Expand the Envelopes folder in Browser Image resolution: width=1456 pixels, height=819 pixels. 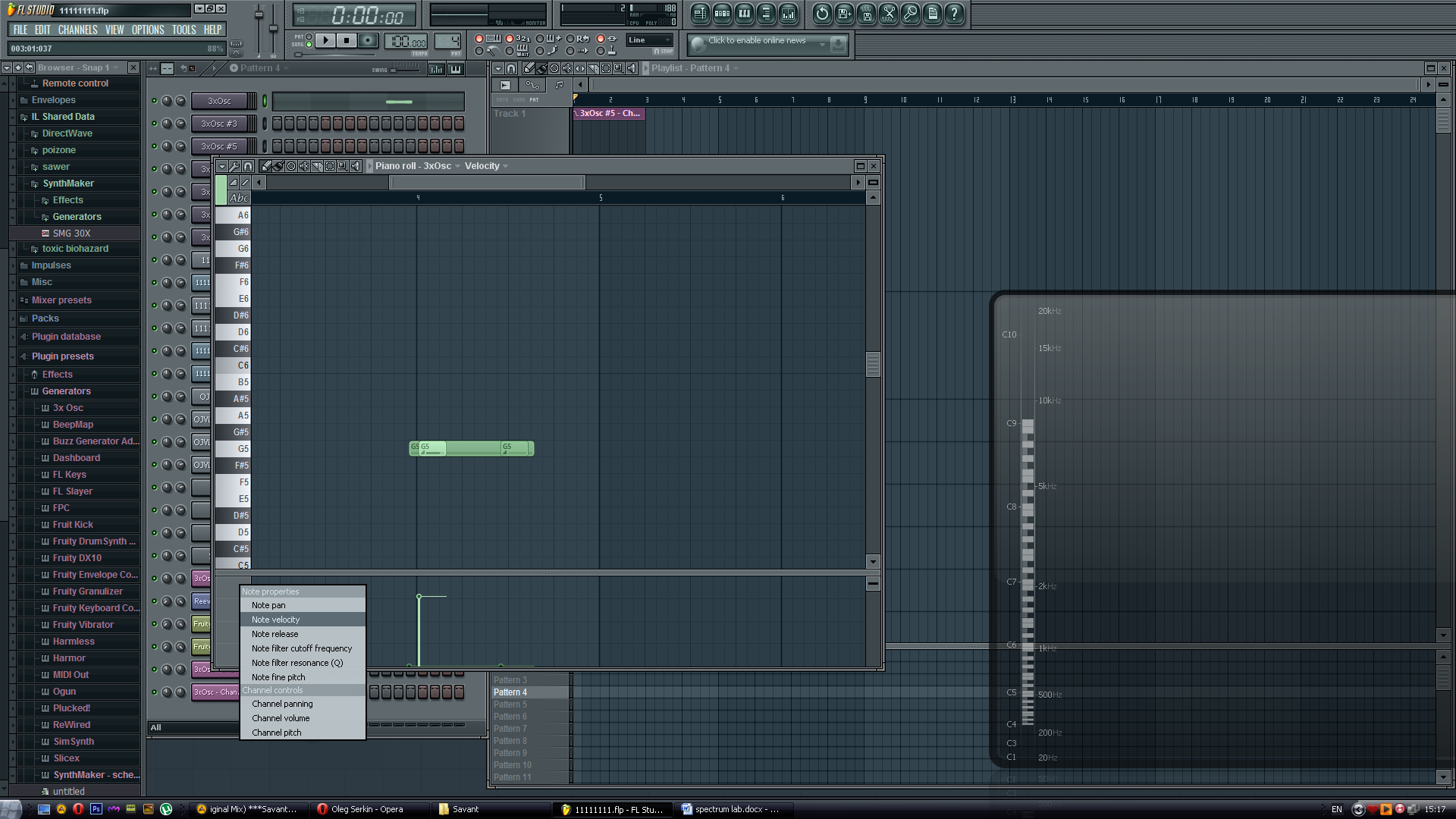pos(53,100)
